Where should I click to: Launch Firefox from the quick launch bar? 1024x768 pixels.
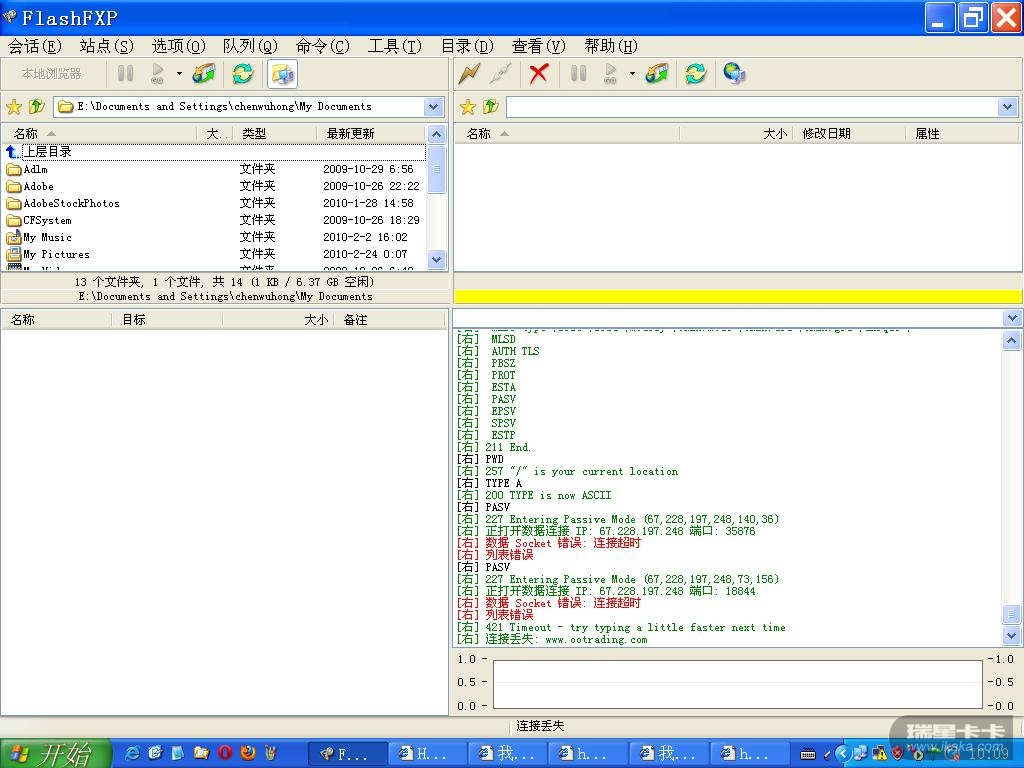[248, 753]
